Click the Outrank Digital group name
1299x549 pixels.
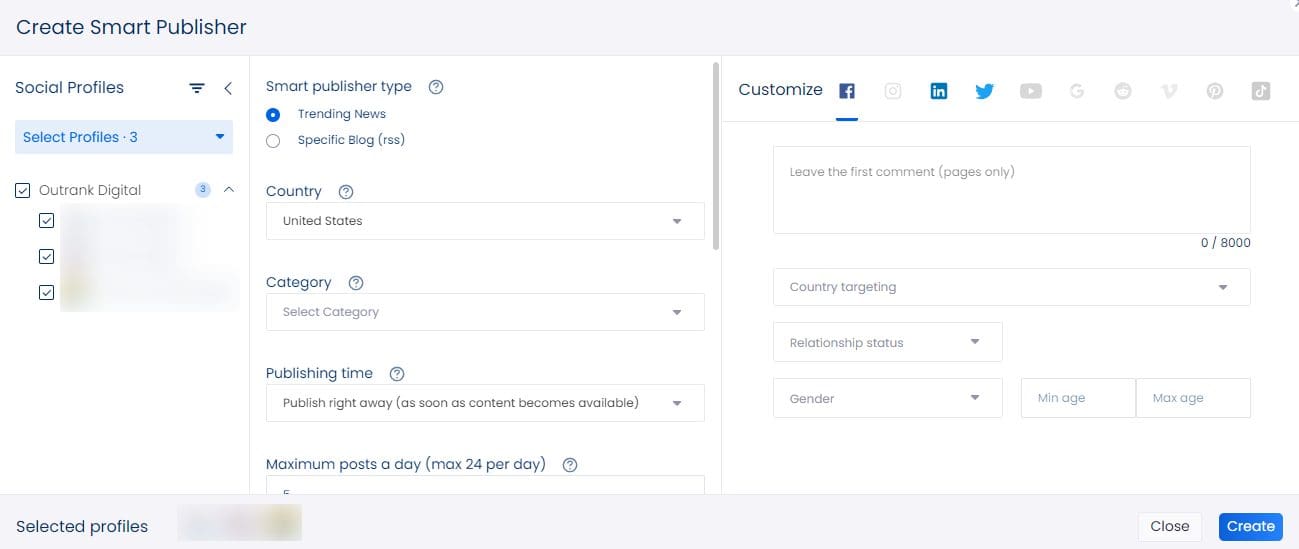90,190
